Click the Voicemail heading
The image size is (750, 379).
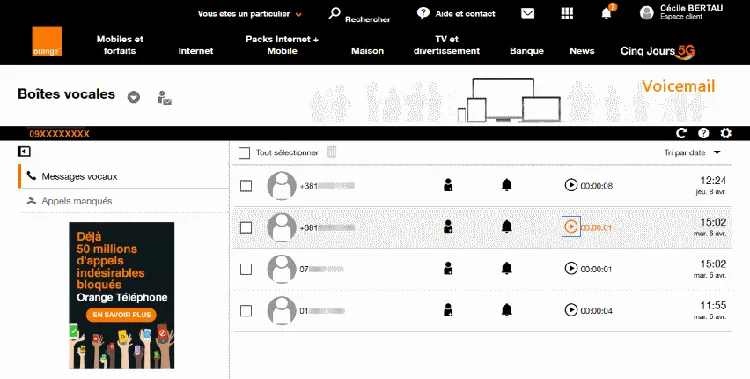click(x=678, y=86)
